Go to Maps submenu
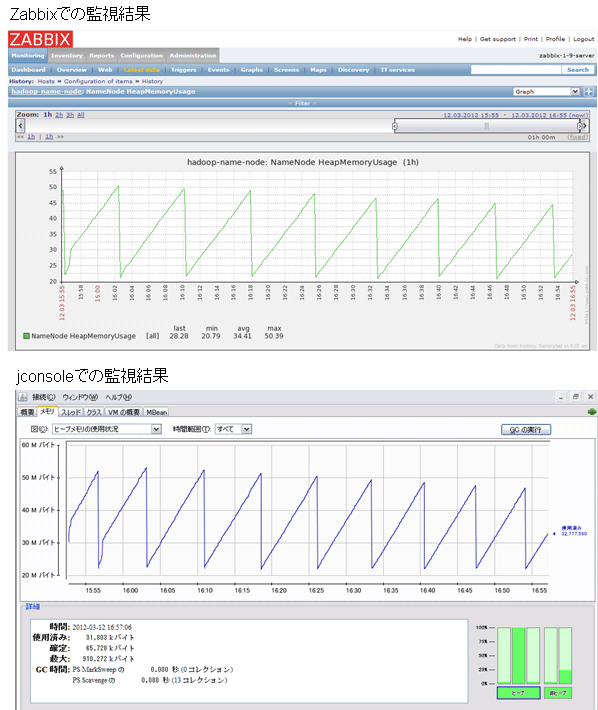 (x=318, y=70)
